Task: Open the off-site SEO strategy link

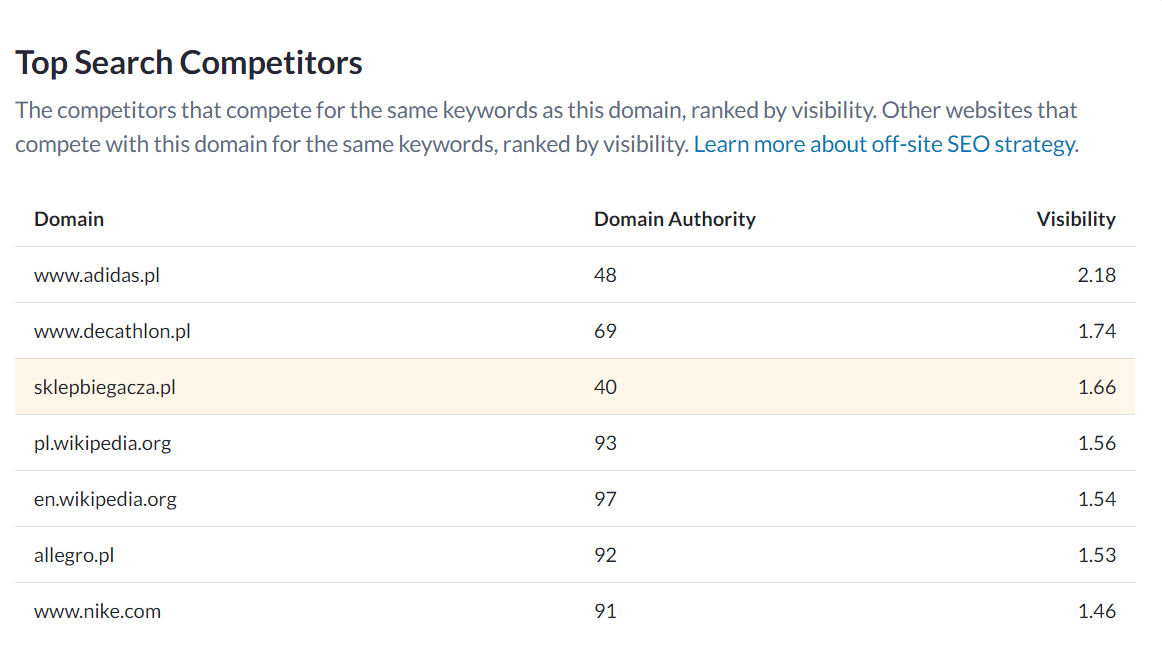Action: (x=886, y=144)
